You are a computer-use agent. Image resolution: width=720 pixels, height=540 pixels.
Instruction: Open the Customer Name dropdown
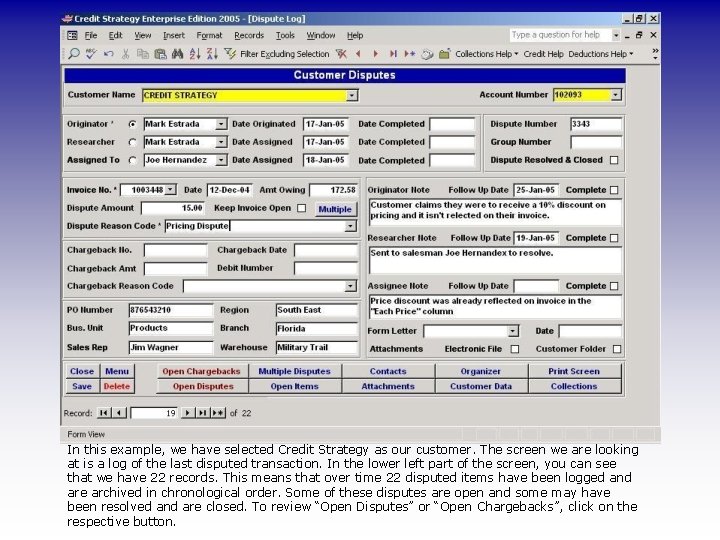[x=352, y=96]
